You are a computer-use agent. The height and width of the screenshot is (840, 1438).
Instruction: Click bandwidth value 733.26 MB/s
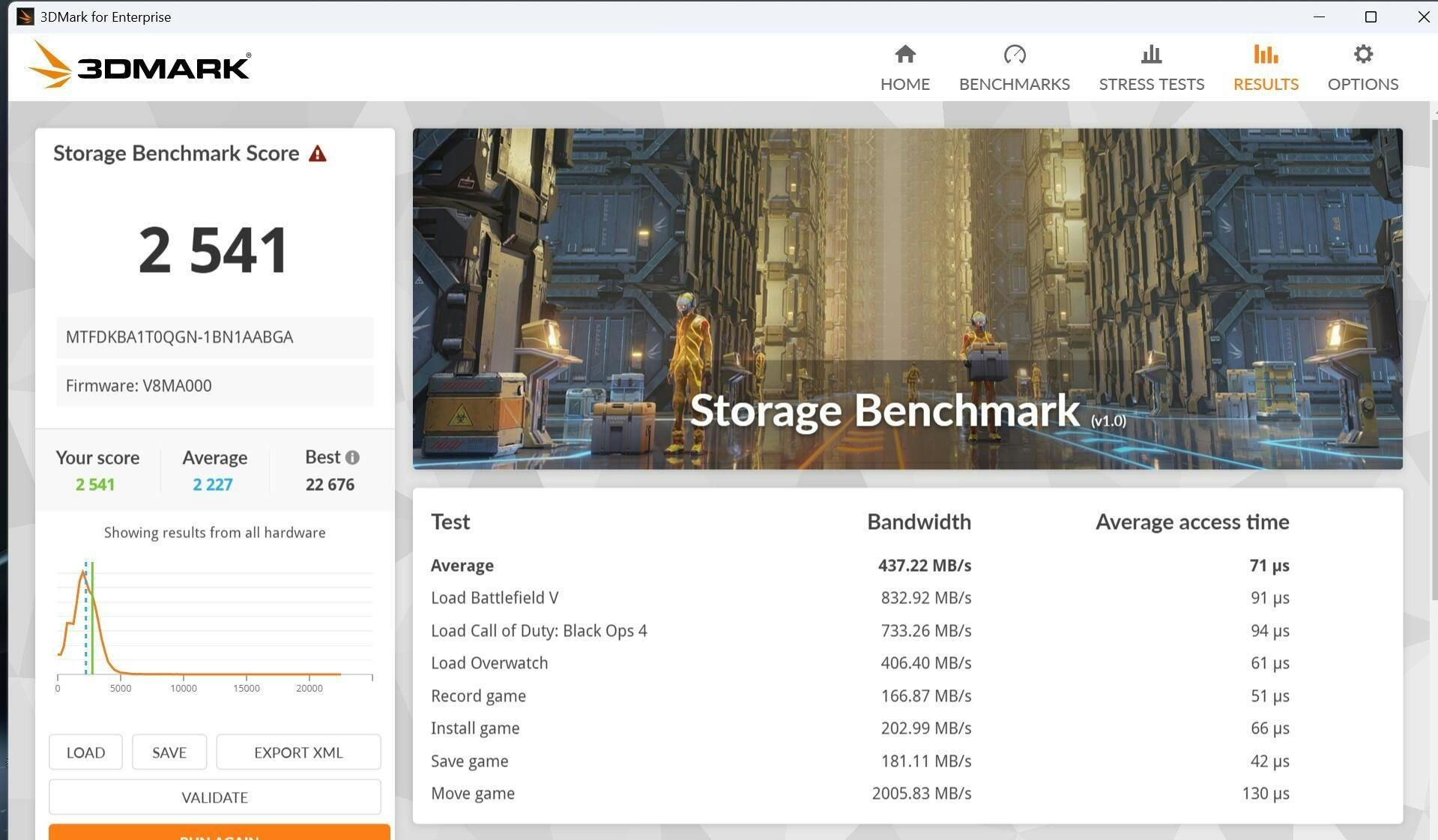[x=926, y=631]
